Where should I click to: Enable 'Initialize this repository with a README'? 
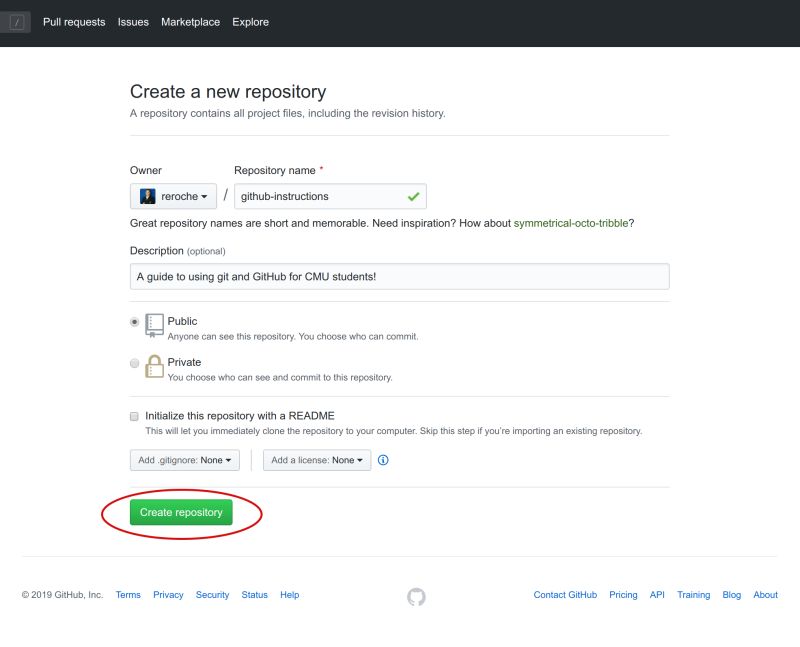[x=135, y=415]
